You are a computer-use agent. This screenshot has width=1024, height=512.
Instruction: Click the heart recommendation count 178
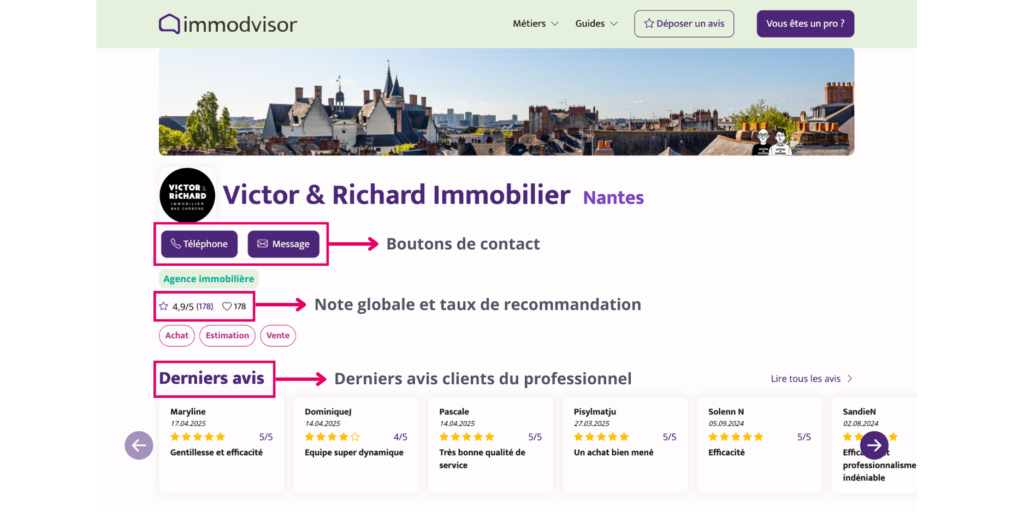pyautogui.click(x=234, y=306)
